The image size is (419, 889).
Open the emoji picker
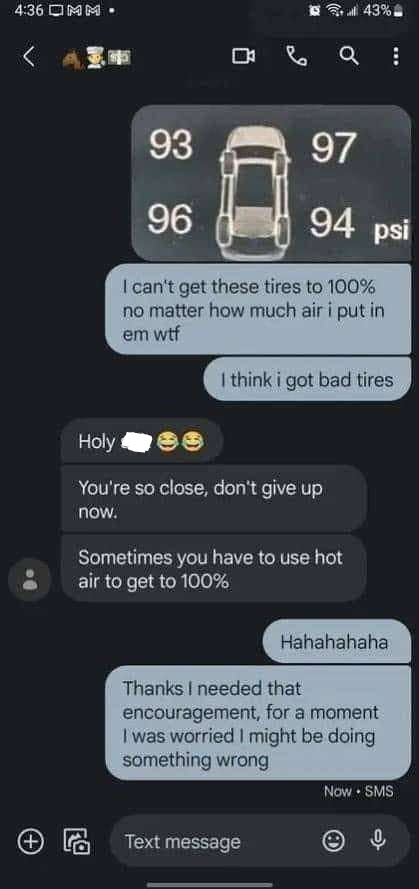point(333,841)
